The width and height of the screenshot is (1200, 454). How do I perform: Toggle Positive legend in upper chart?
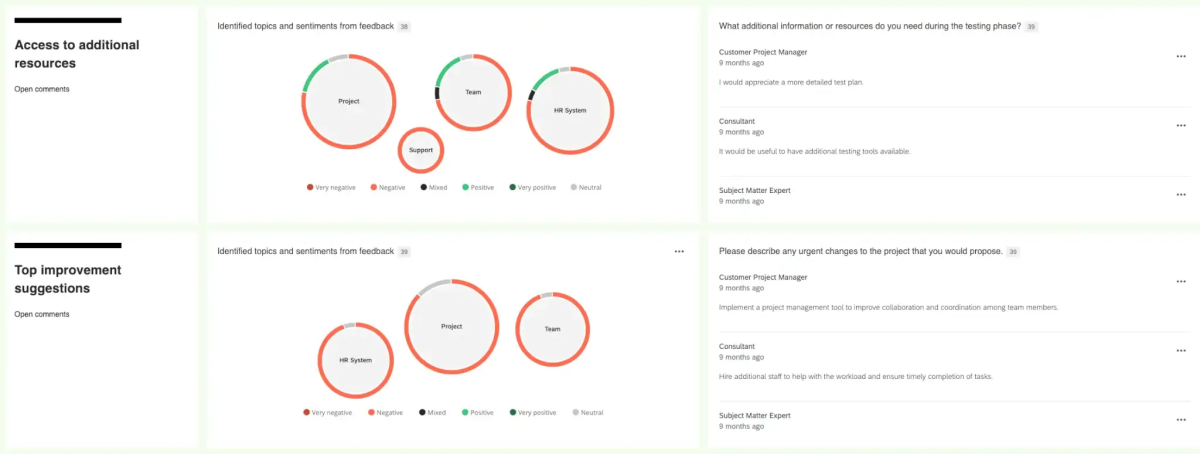tap(477, 187)
